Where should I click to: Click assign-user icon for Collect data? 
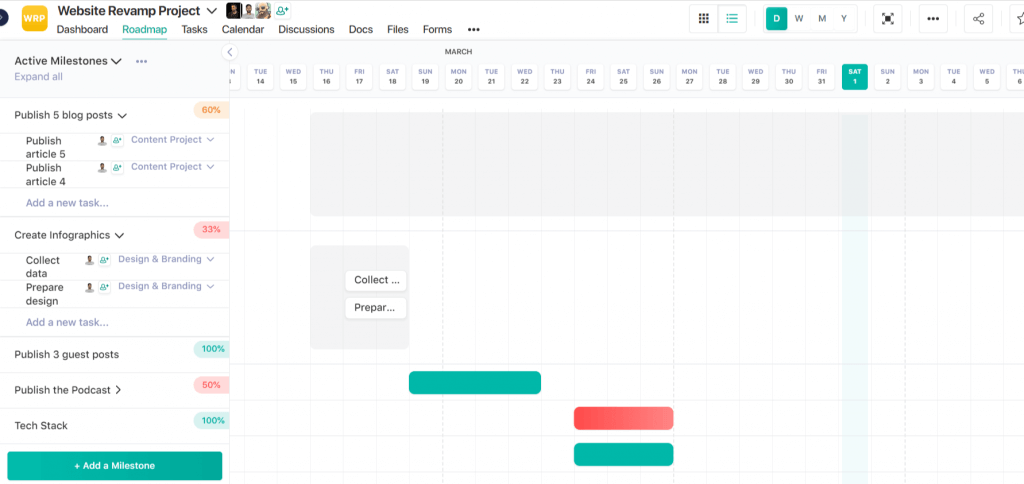coord(104,260)
